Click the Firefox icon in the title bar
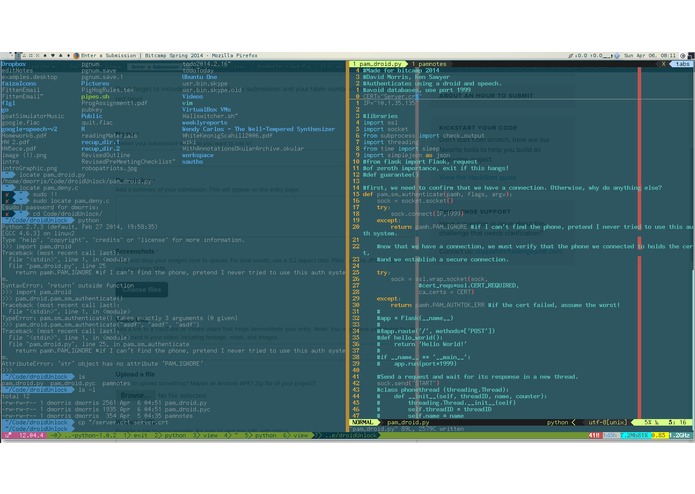The width and height of the screenshot is (695, 494). (x=76, y=56)
